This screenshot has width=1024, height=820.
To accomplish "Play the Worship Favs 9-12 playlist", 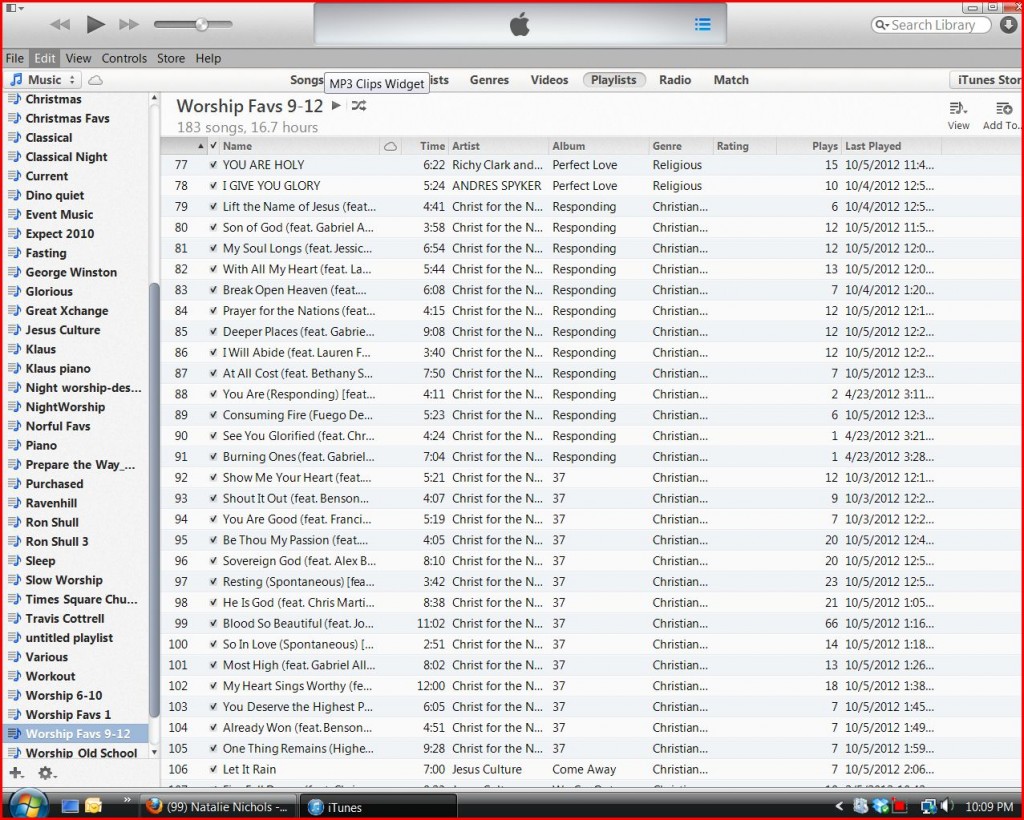I will click(x=336, y=106).
